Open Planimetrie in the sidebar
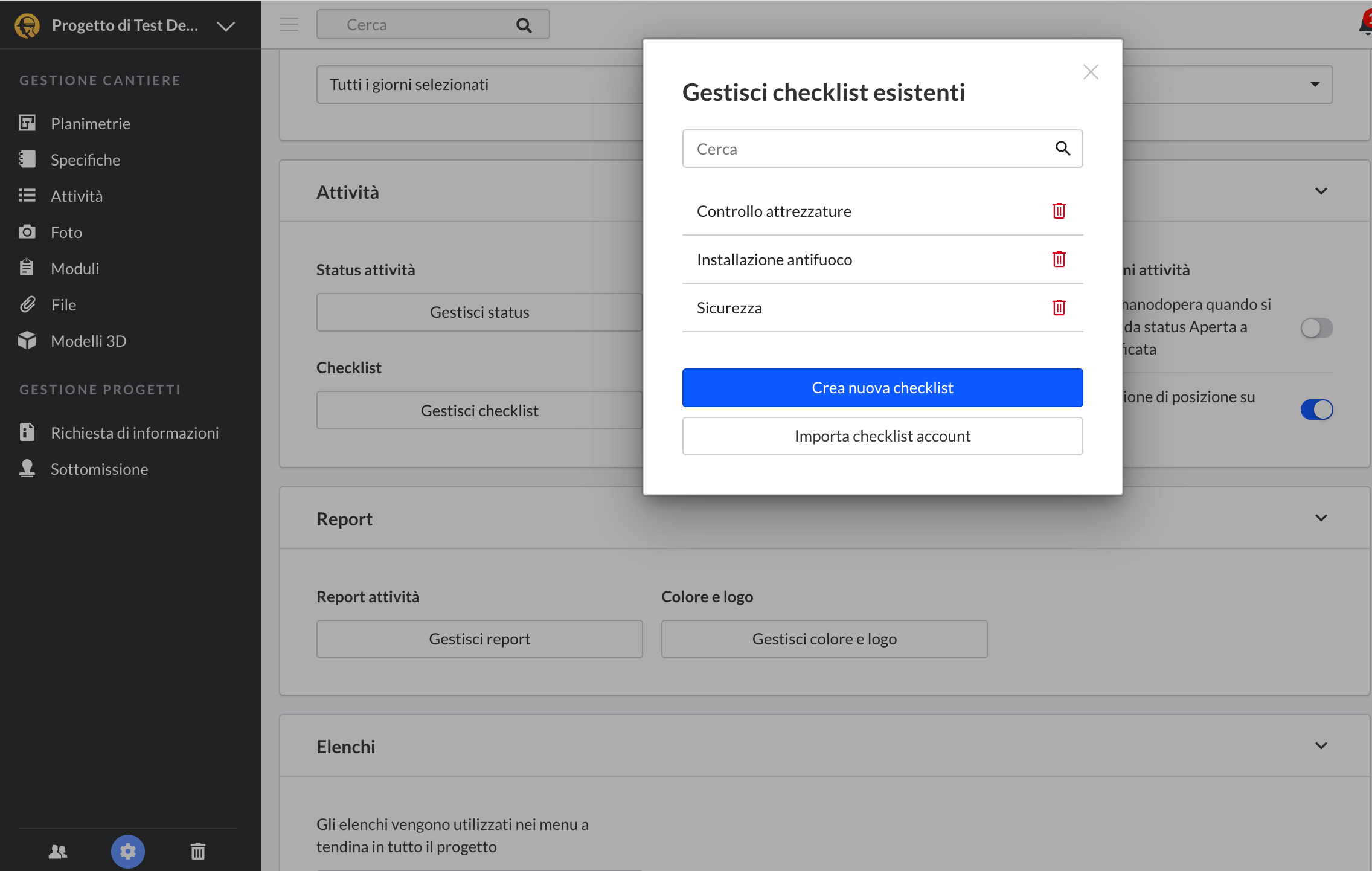 (91, 124)
